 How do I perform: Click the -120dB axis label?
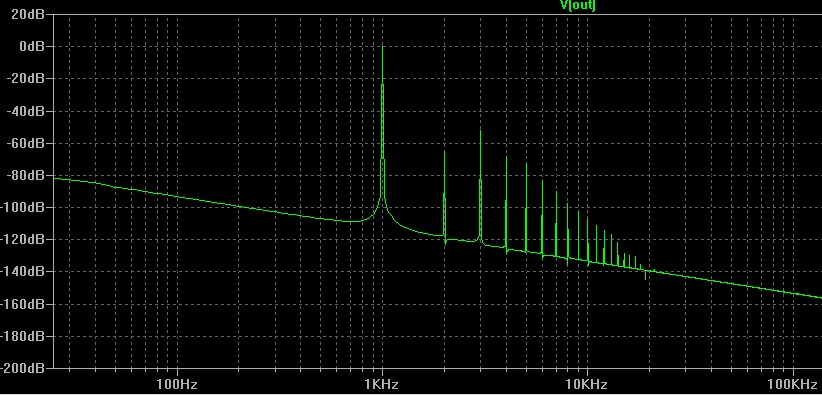[x=23, y=239]
